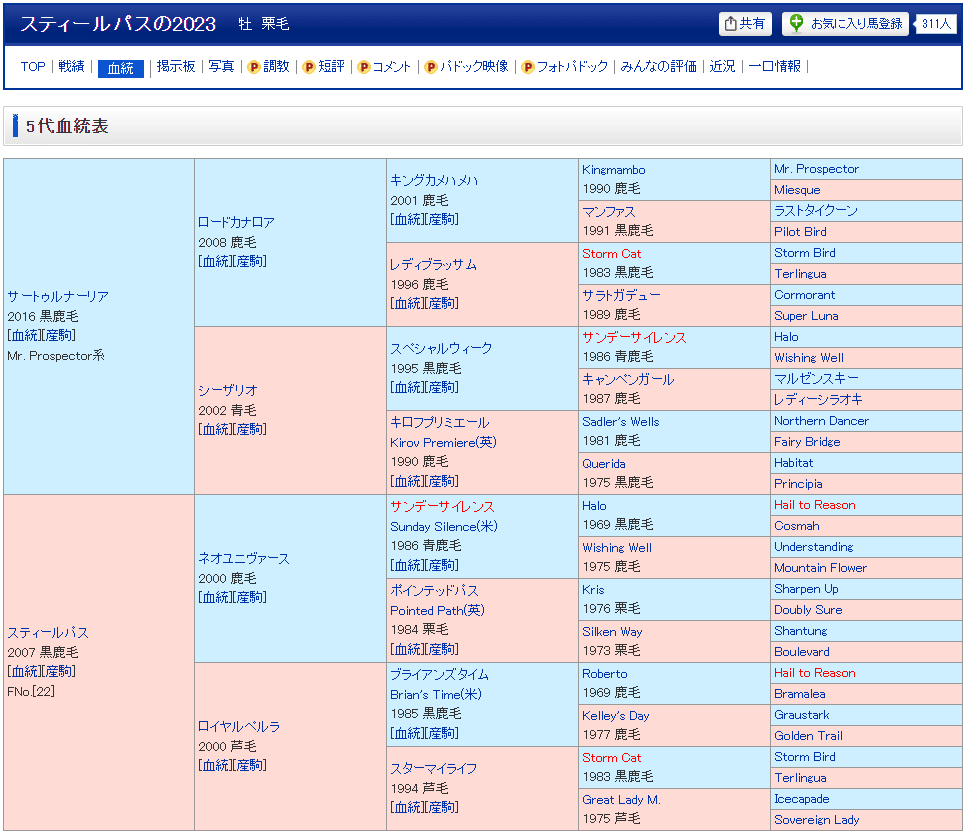Screen dimensions: 964x833
Task: Select the 血統 tab
Action: (x=120, y=68)
